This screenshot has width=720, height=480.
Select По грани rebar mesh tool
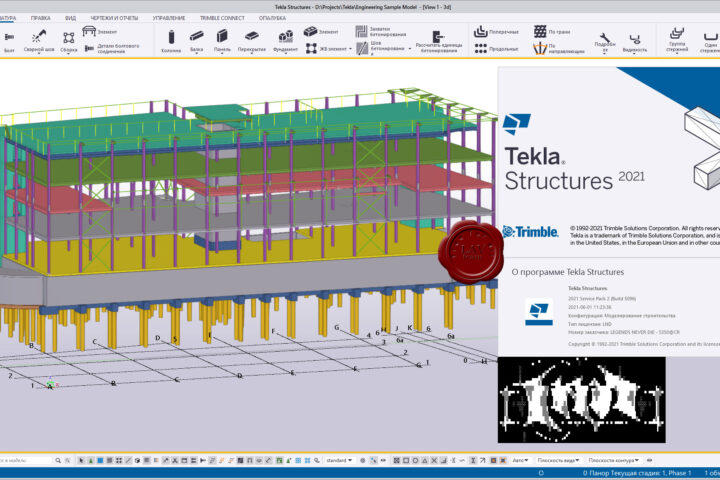click(x=552, y=31)
